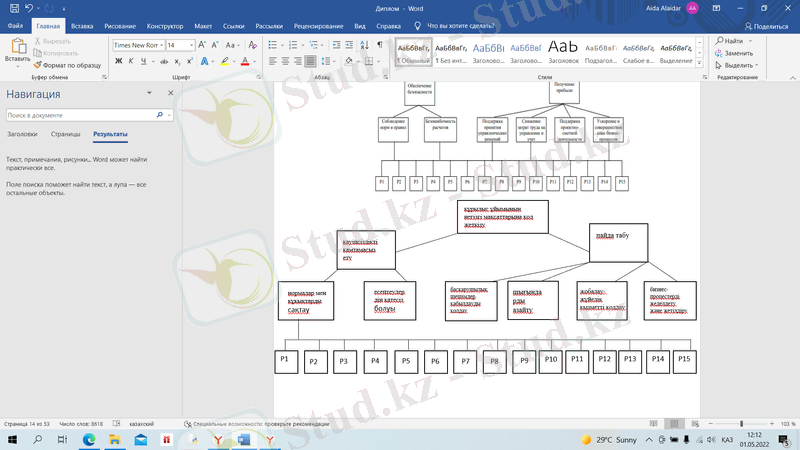The width and height of the screenshot is (800, 450).
Task: Create a bulleted list
Action: pyautogui.click(x=272, y=45)
